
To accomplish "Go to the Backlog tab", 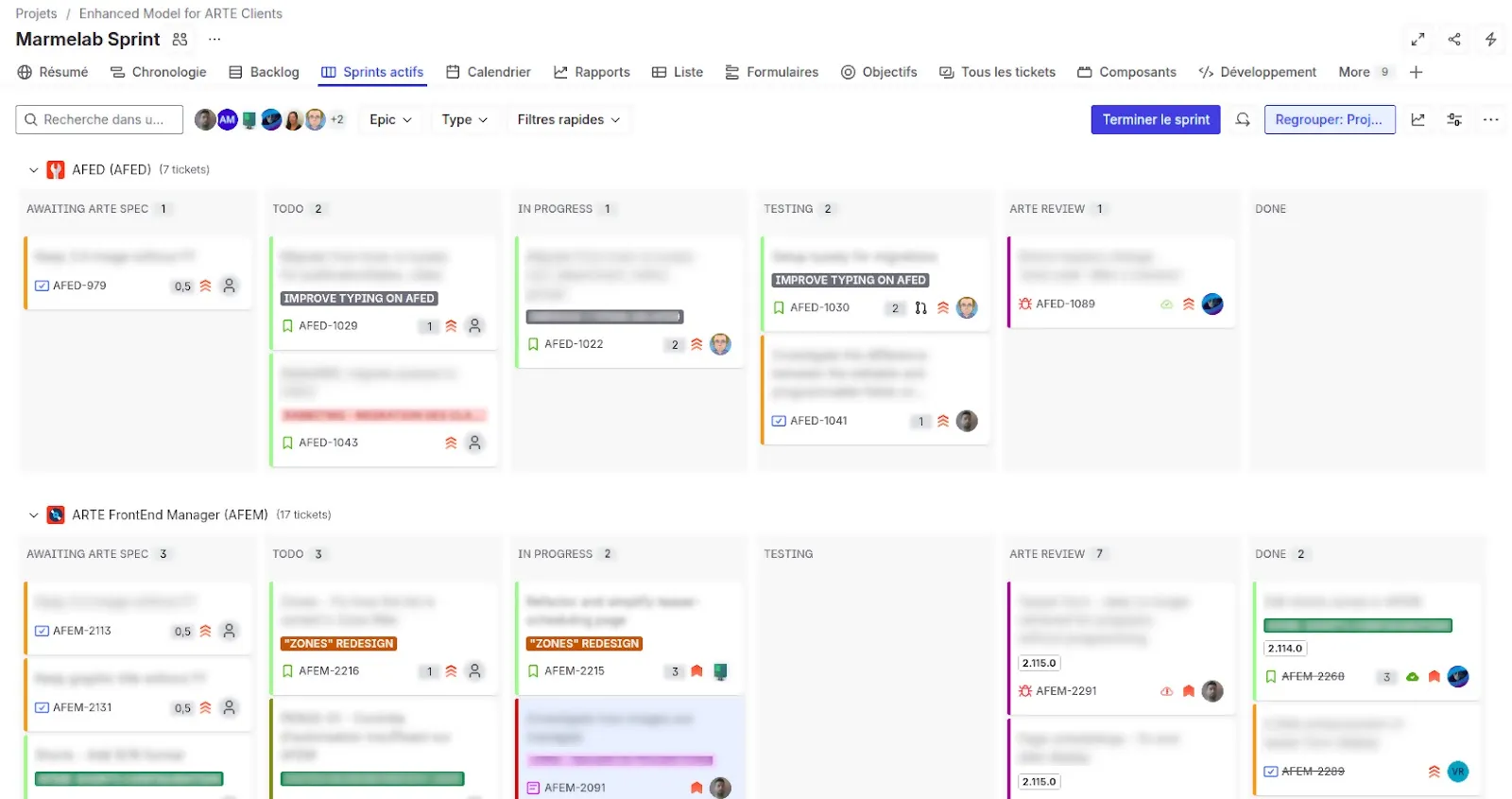I will click(x=264, y=72).
